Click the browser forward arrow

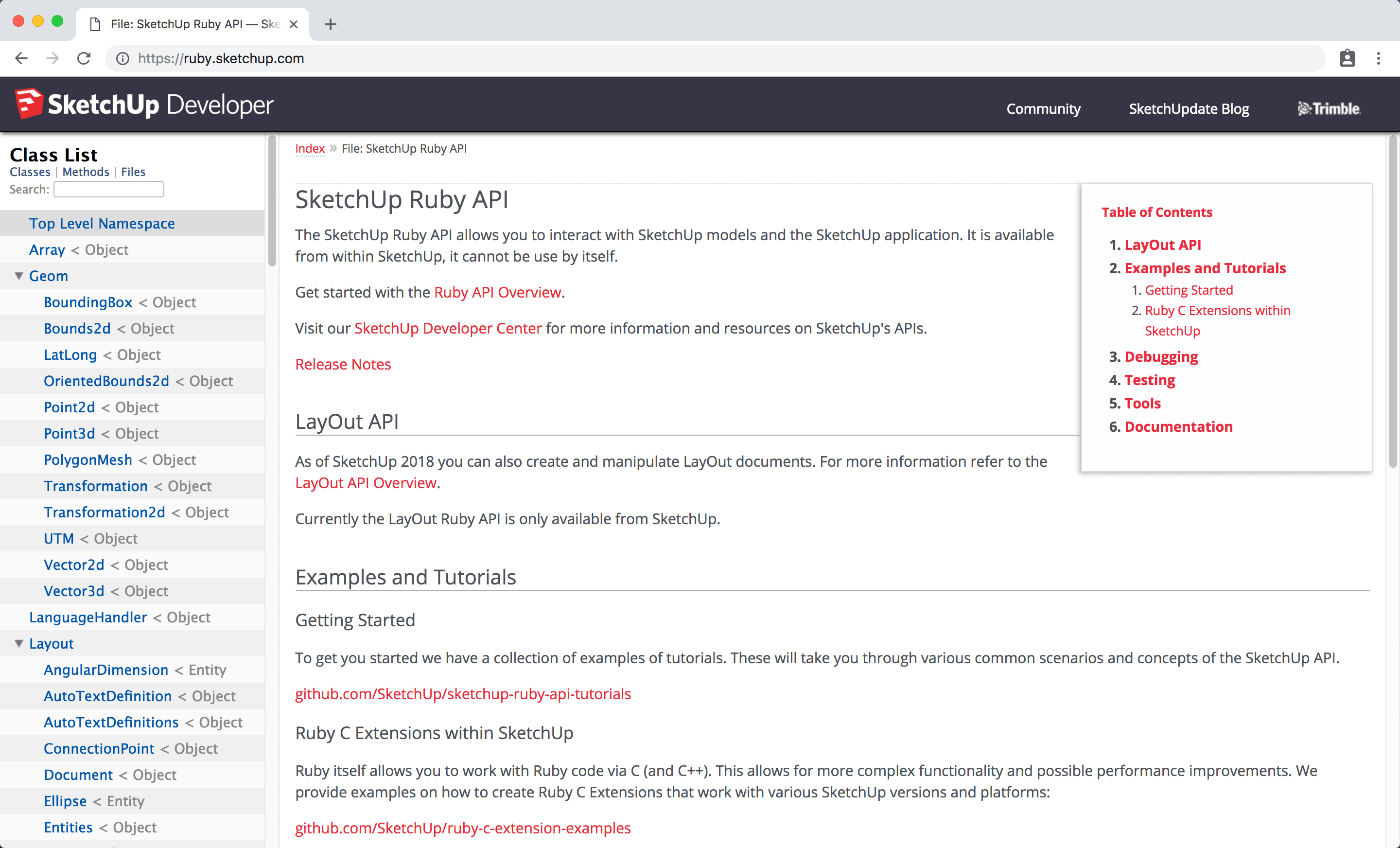click(52, 58)
